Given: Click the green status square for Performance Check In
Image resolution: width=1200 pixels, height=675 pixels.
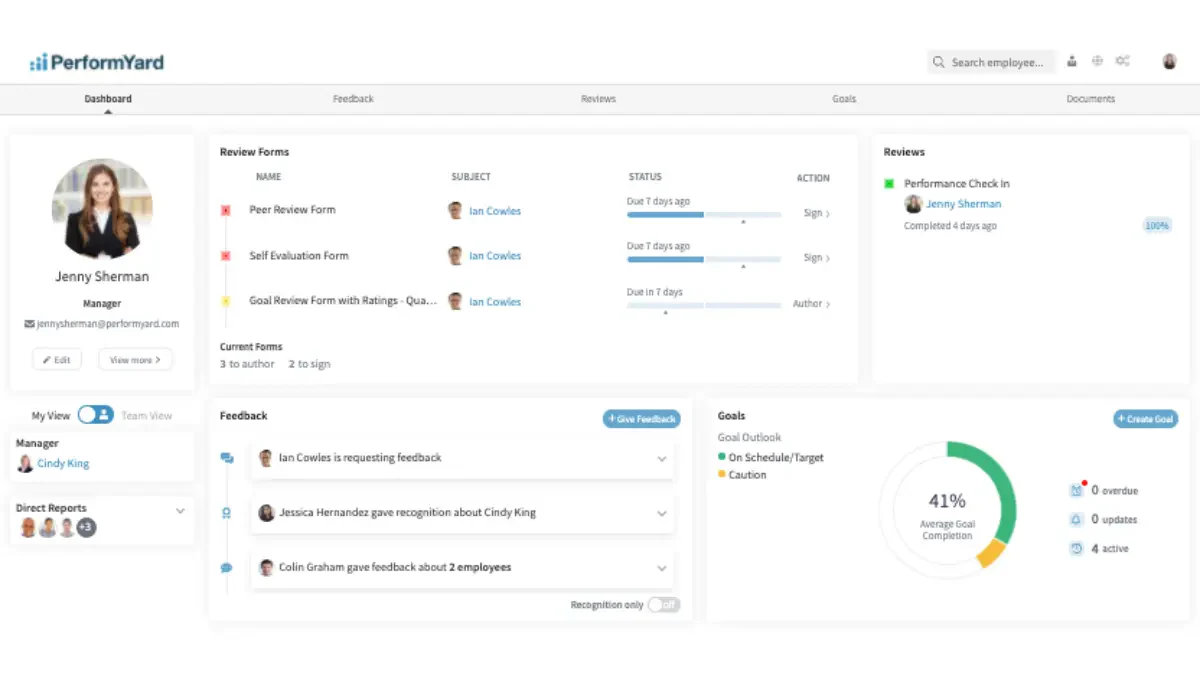Looking at the screenshot, I should pos(888,183).
